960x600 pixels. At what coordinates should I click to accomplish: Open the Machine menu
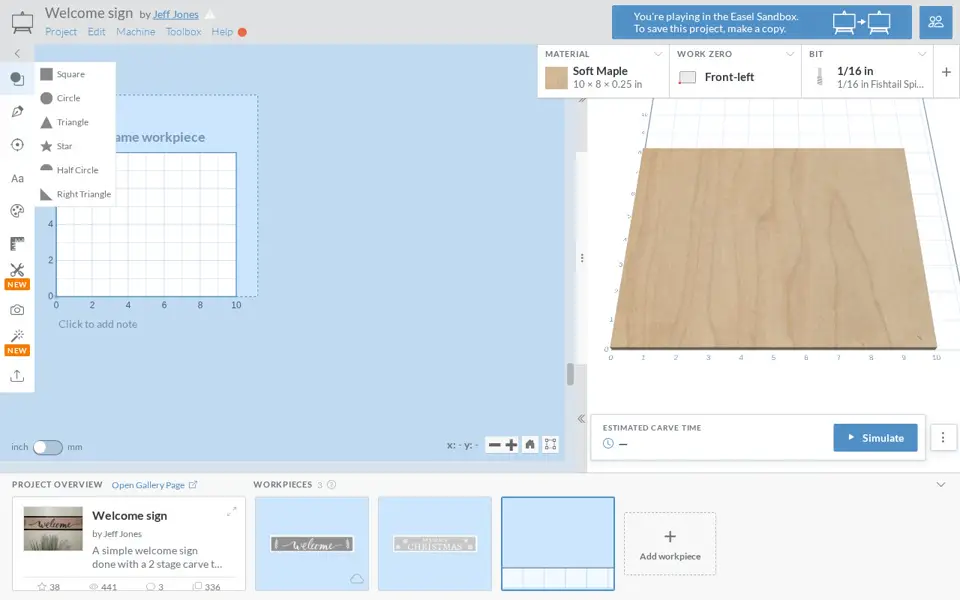pyautogui.click(x=135, y=32)
